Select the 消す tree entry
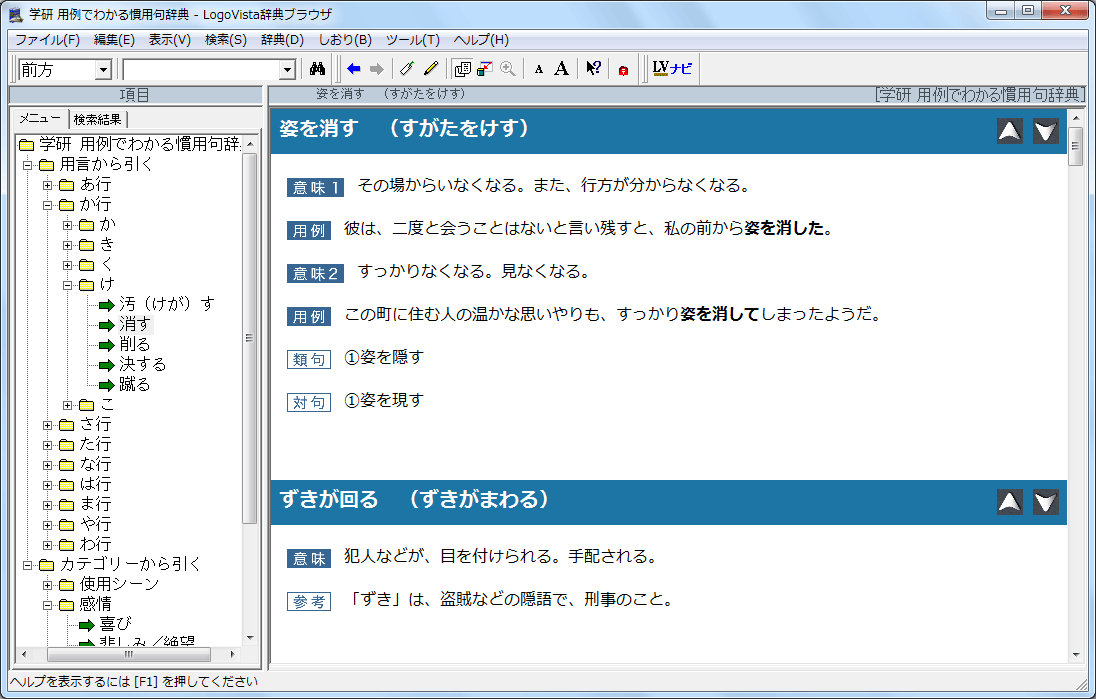 point(134,324)
